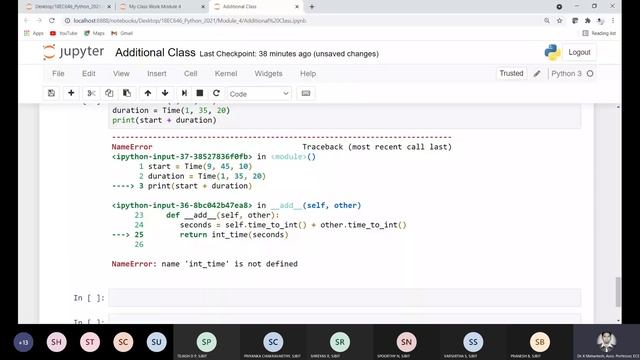Paste cells below icon

pyautogui.click(x=127, y=93)
